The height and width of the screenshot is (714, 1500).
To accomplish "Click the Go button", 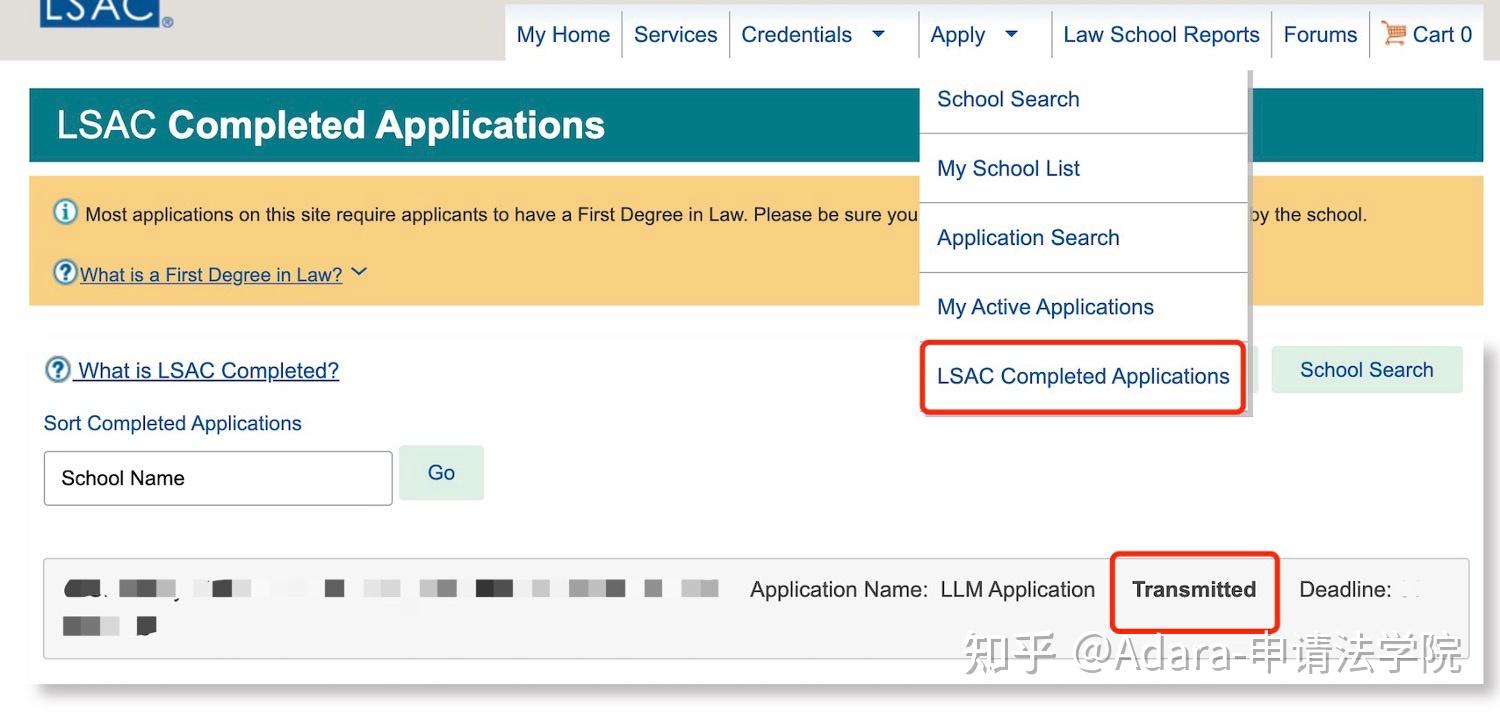I will (x=441, y=473).
